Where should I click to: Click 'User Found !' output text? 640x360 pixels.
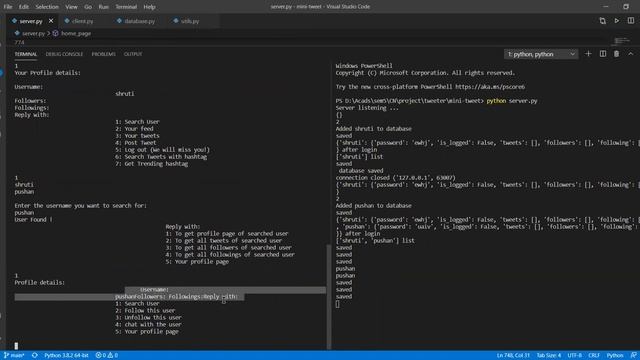33,219
